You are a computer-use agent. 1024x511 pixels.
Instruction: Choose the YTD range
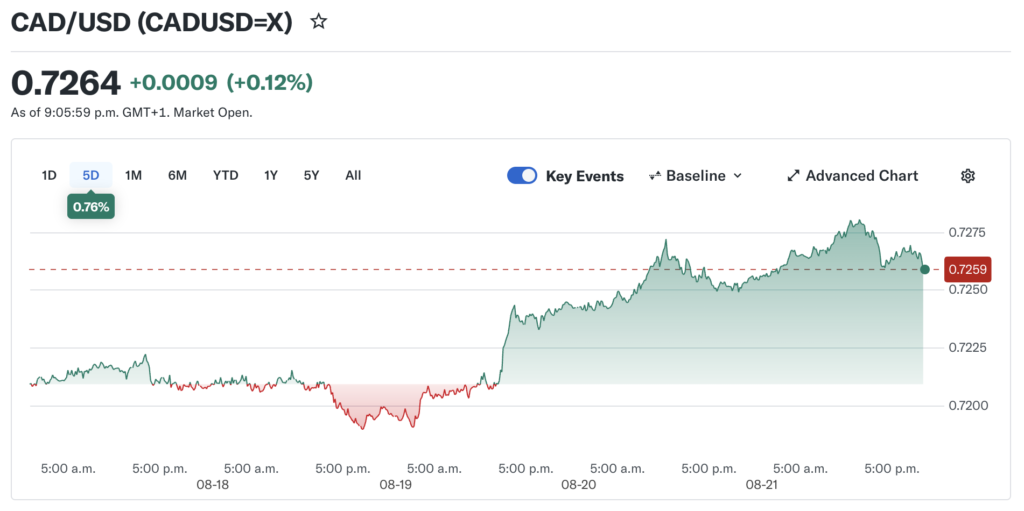[x=225, y=175]
